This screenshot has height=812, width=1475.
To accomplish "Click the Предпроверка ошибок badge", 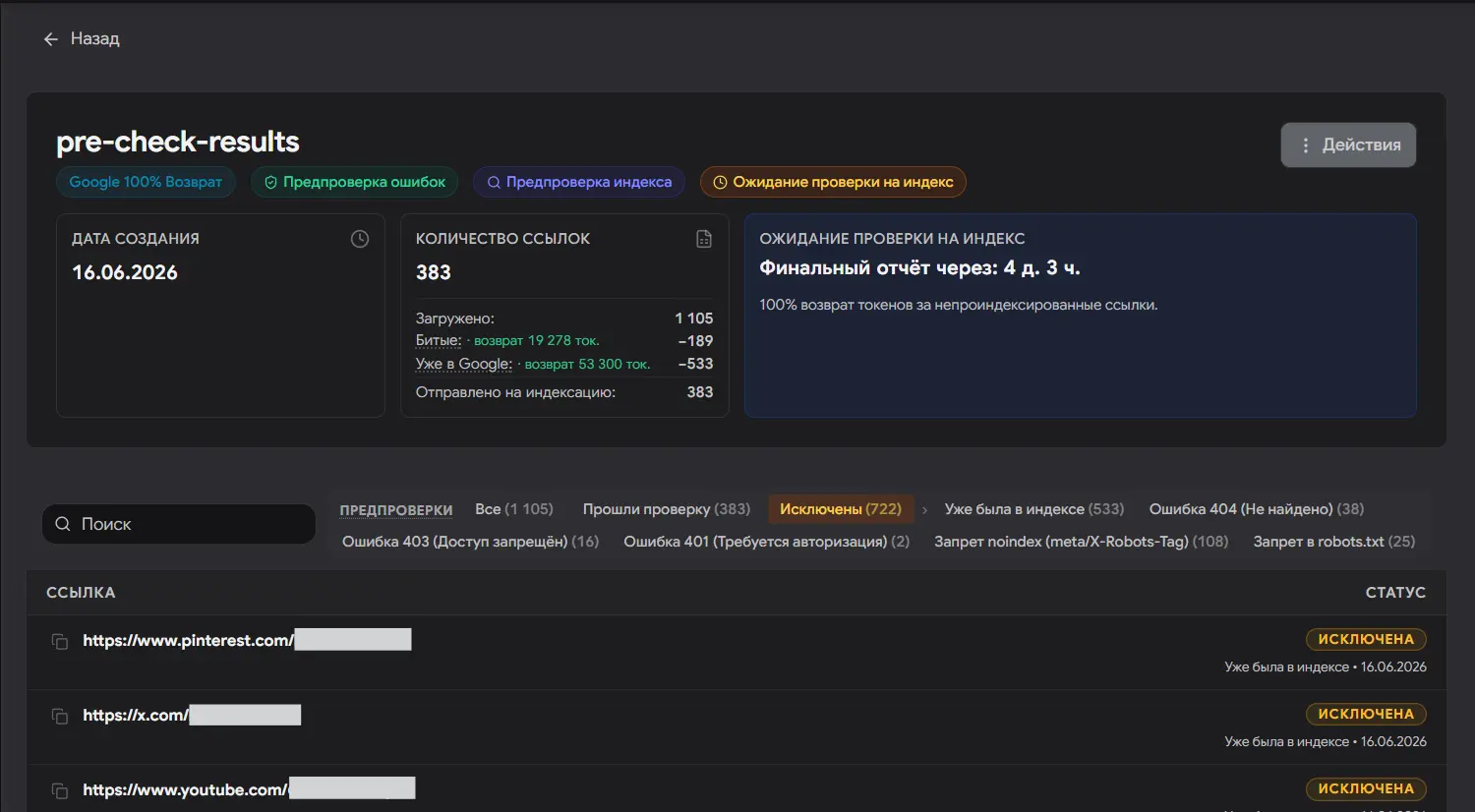I will 354,182.
